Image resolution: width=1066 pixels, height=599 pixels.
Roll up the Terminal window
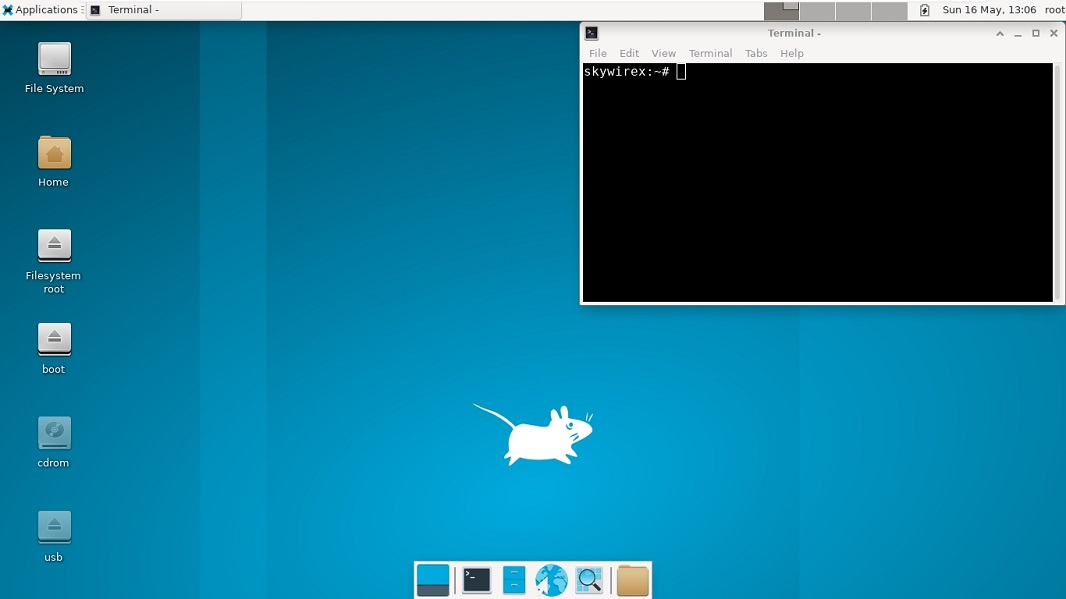pyautogui.click(x=1000, y=33)
